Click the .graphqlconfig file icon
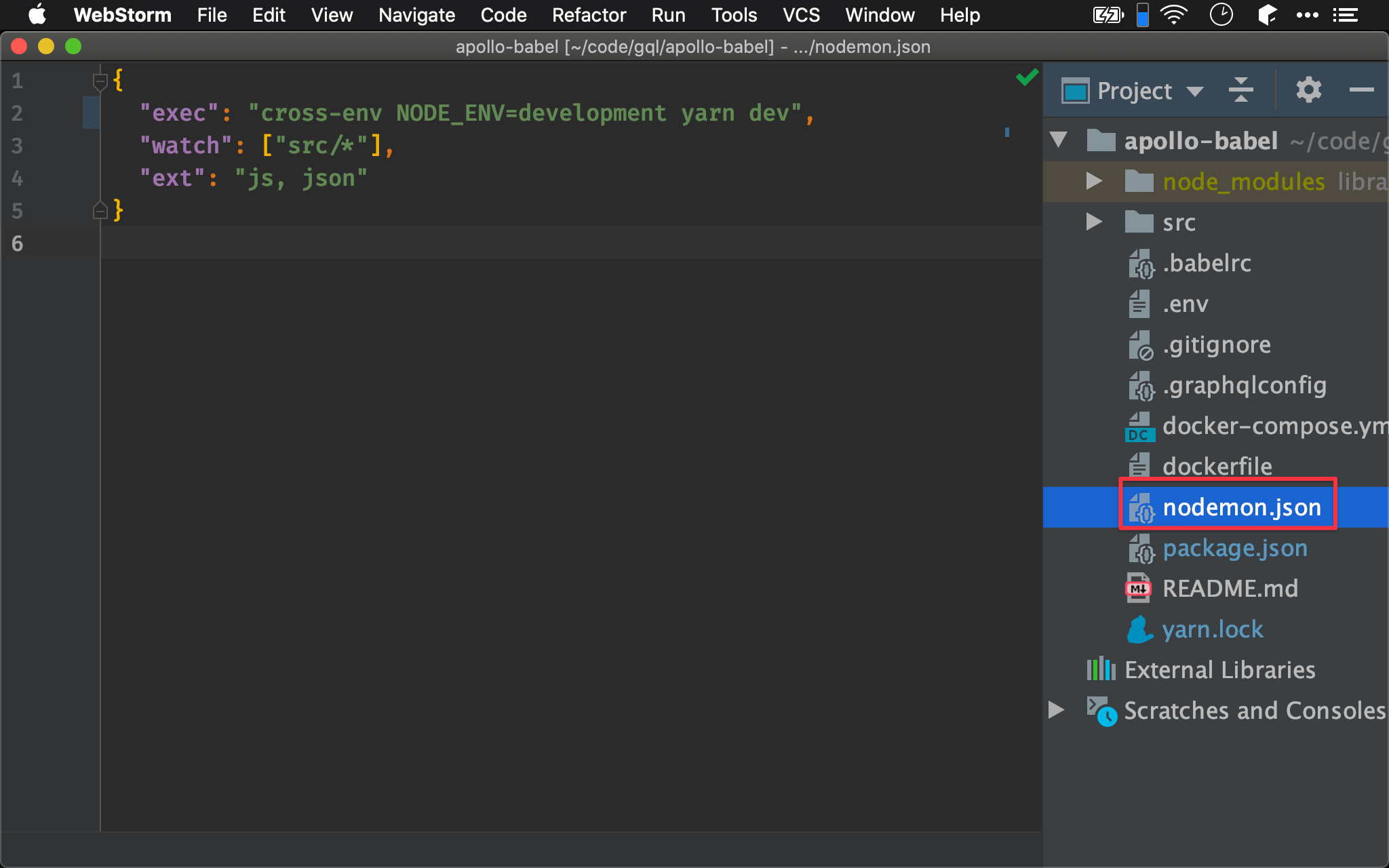 coord(1139,385)
